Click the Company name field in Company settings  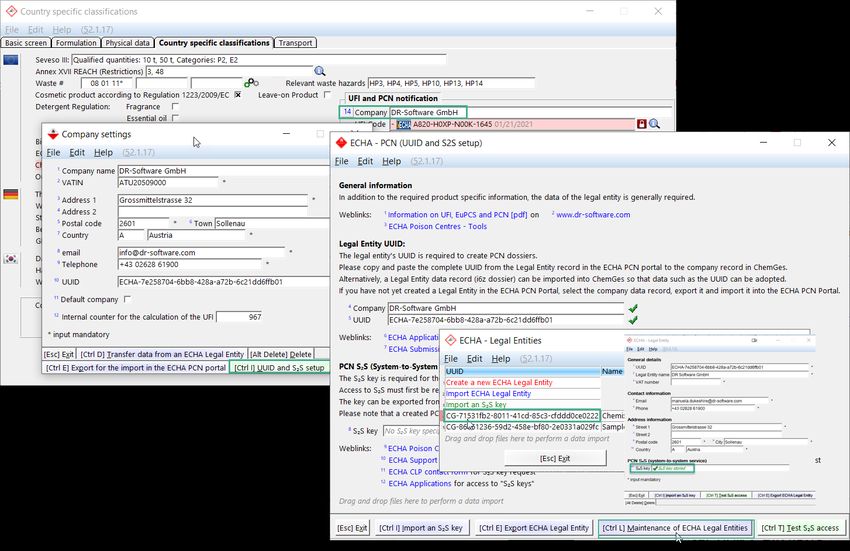pyautogui.click(x=223, y=171)
